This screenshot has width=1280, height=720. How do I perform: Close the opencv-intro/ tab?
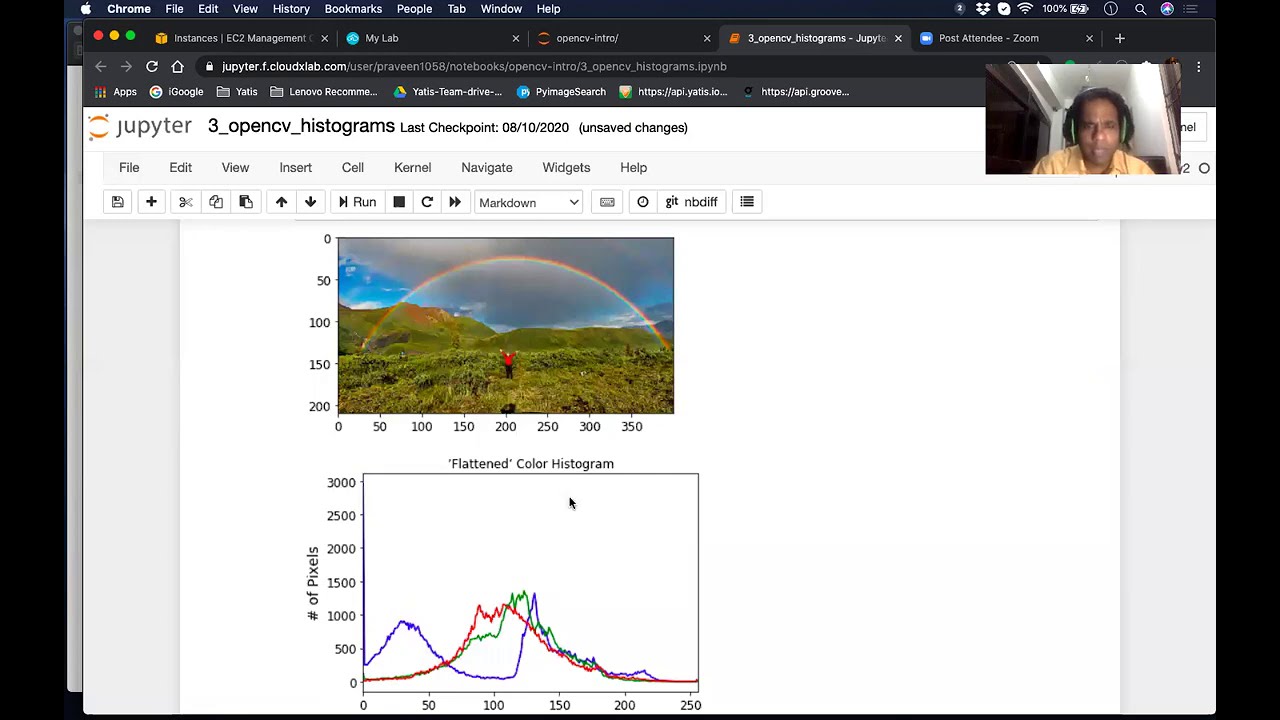click(707, 38)
